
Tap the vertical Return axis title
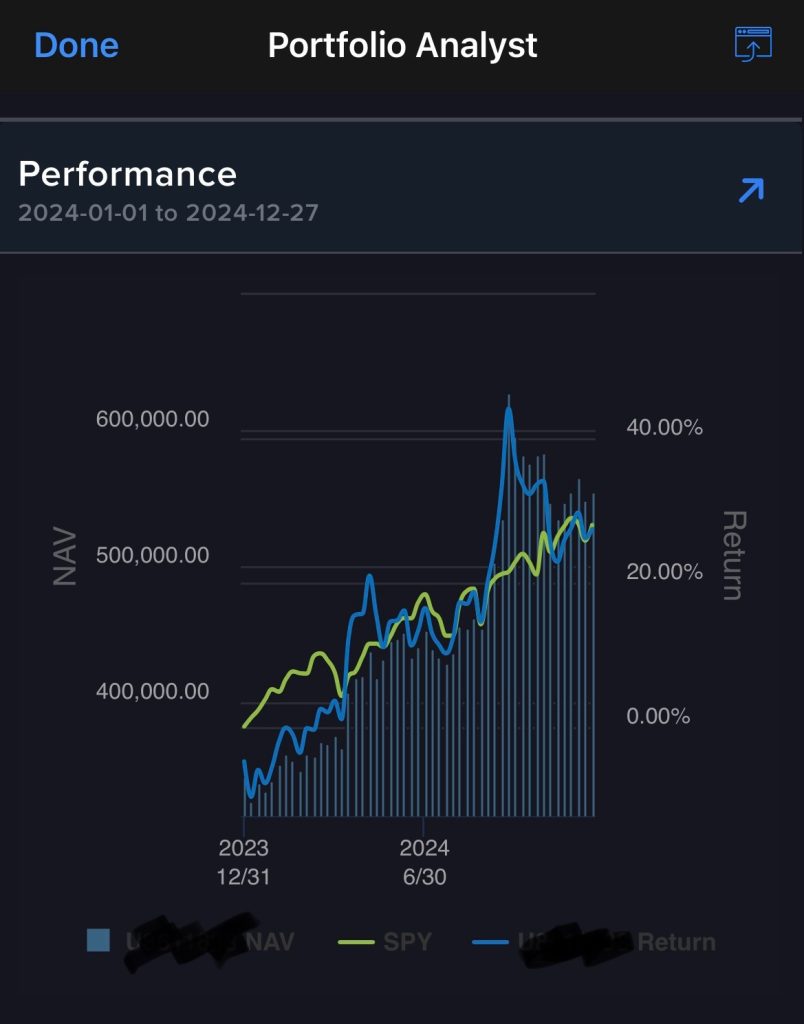point(733,555)
